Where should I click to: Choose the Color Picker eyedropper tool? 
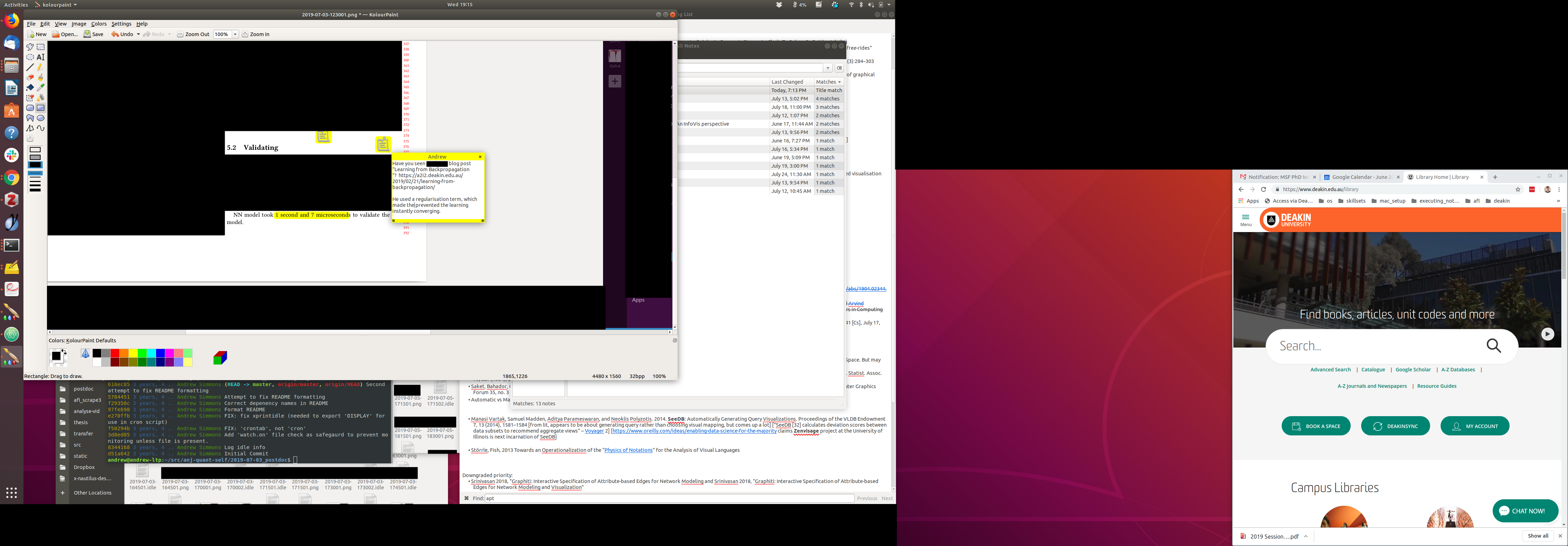(41, 87)
